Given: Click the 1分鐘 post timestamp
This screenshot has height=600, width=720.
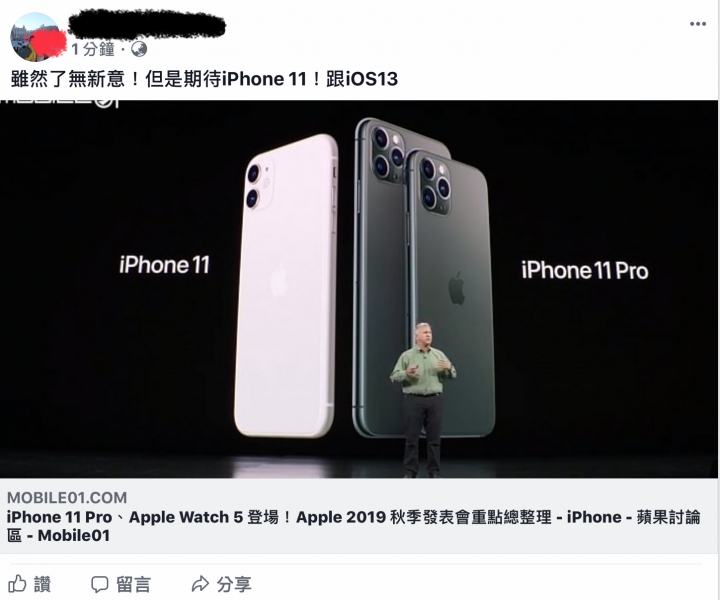Looking at the screenshot, I should click(93, 49).
